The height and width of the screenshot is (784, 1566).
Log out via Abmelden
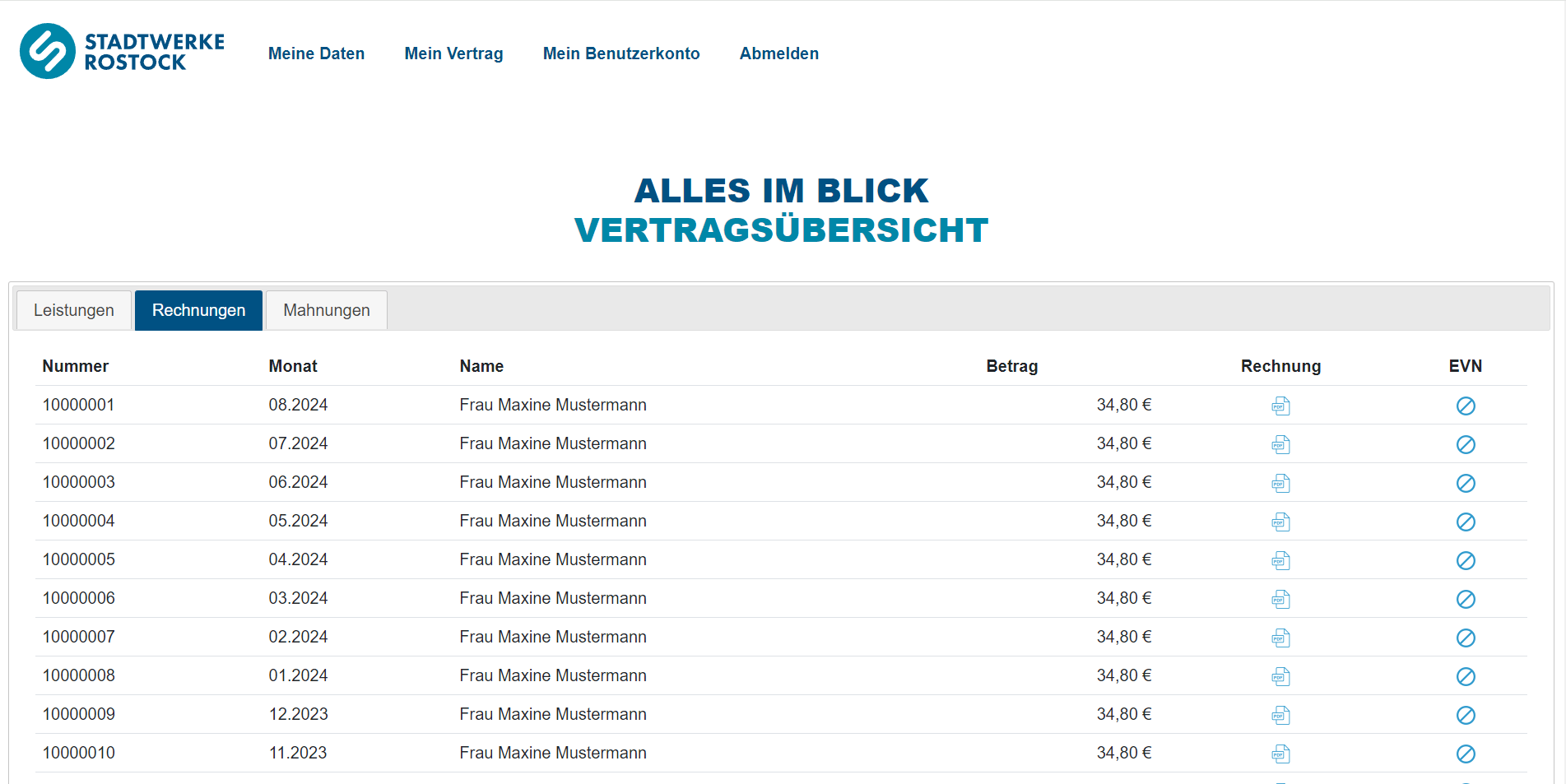[x=778, y=53]
